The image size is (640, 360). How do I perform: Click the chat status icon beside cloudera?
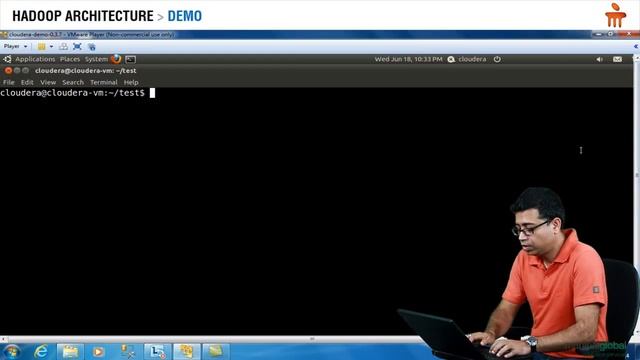(x=451, y=59)
